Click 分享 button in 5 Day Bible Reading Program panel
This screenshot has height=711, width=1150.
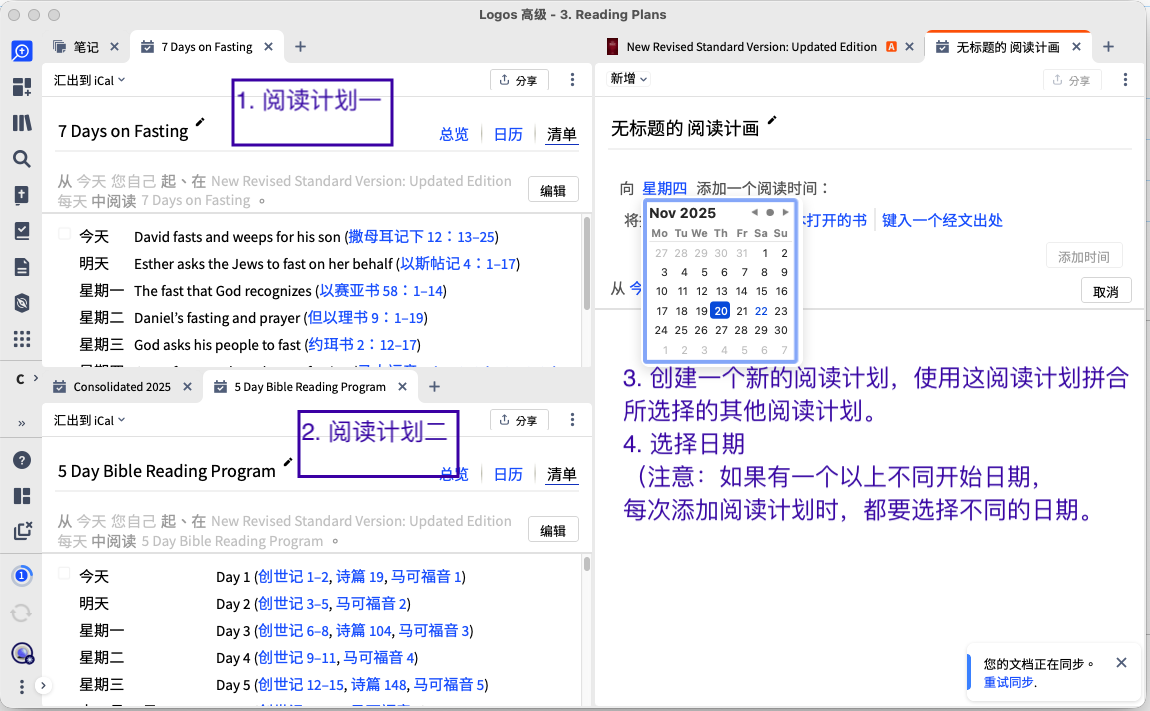tap(519, 420)
